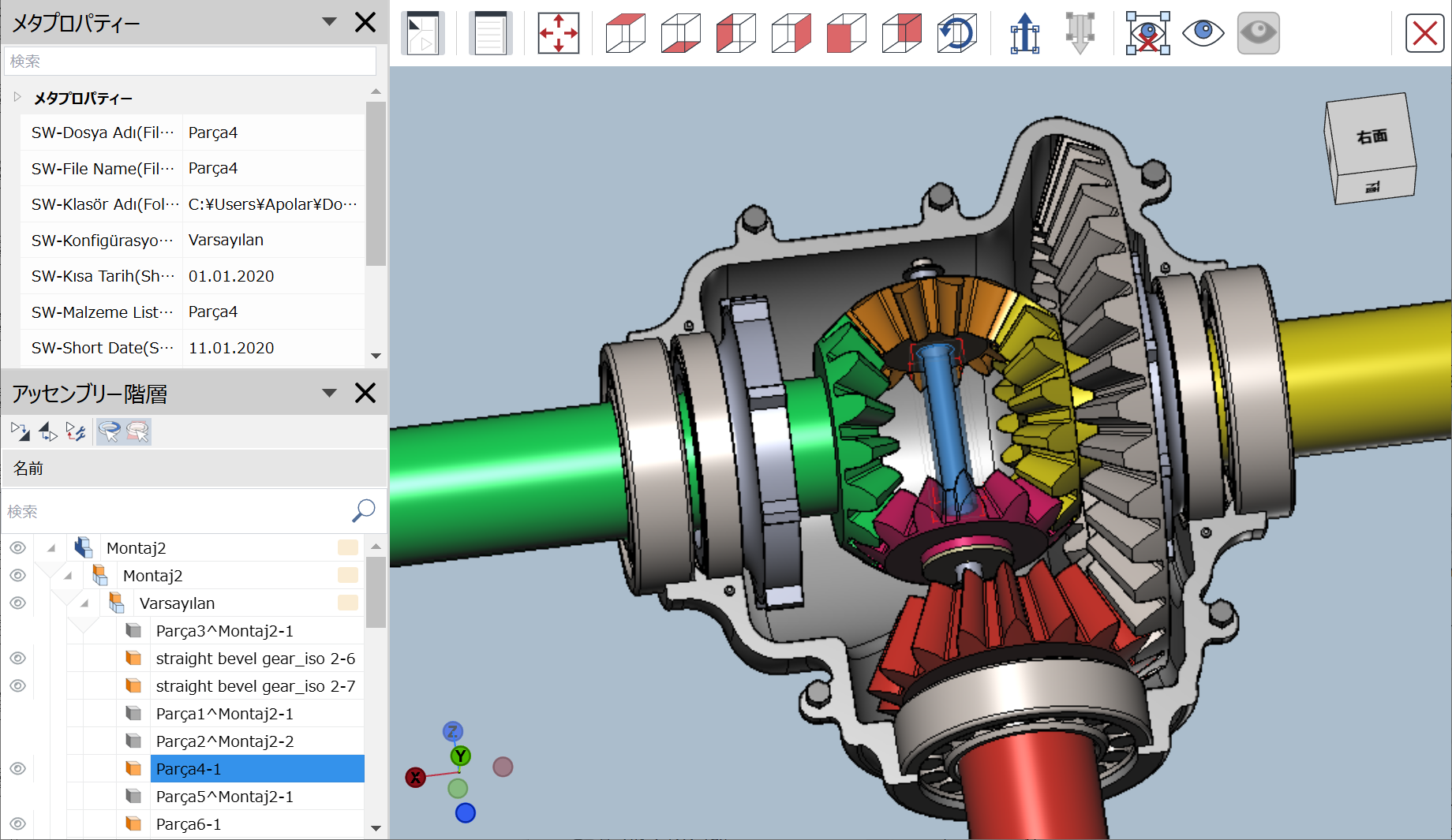Toggle visibility eye of Parça6-1
The image size is (1452, 840).
click(x=17, y=823)
